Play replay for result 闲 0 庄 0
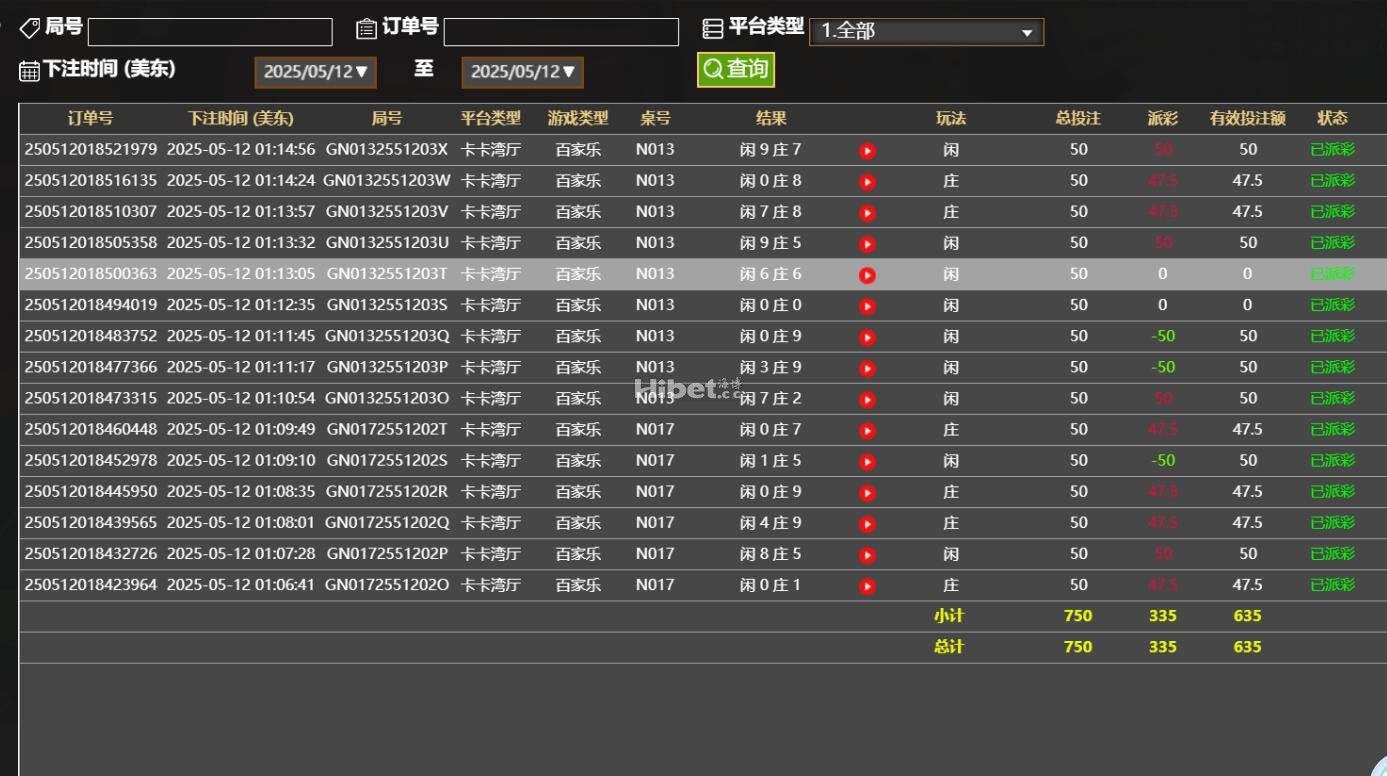The width and height of the screenshot is (1387, 776). coord(867,306)
